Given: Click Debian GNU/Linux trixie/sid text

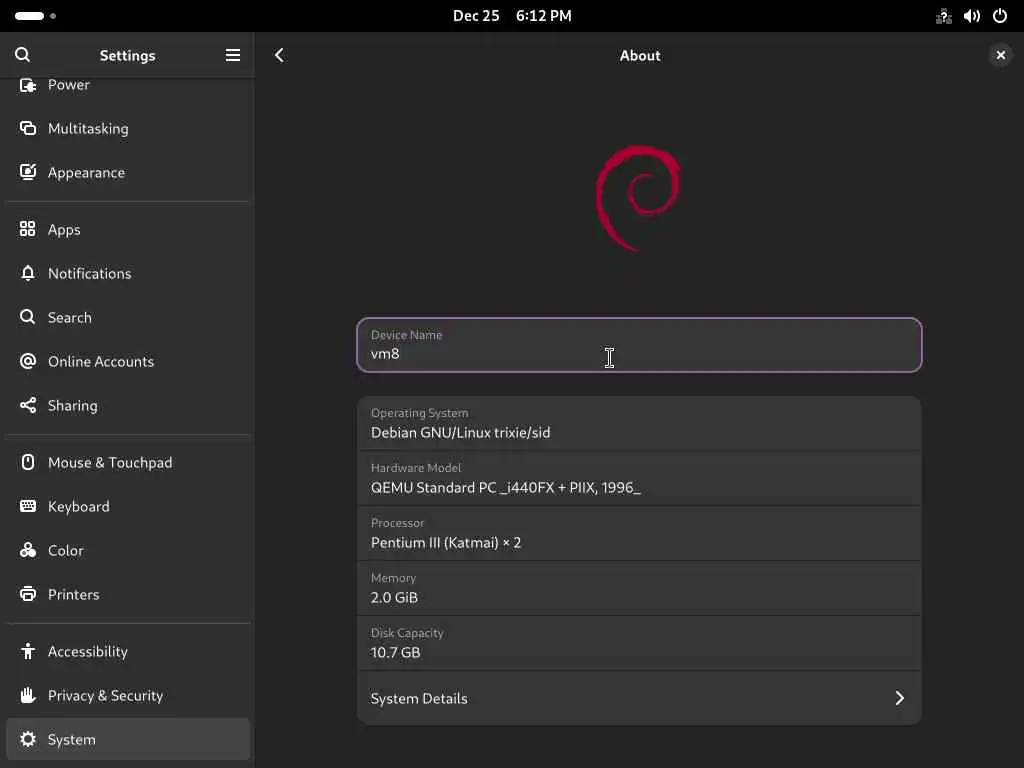Looking at the screenshot, I should (x=460, y=432).
